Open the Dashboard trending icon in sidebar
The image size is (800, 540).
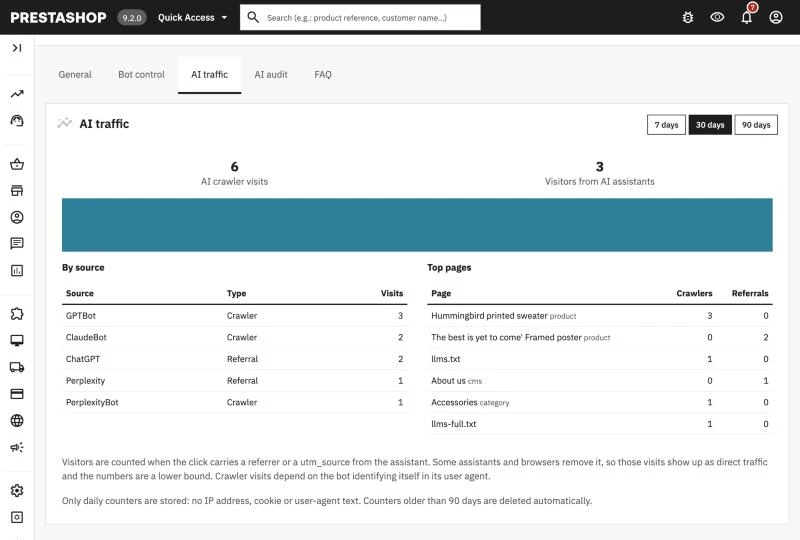pyautogui.click(x=17, y=94)
